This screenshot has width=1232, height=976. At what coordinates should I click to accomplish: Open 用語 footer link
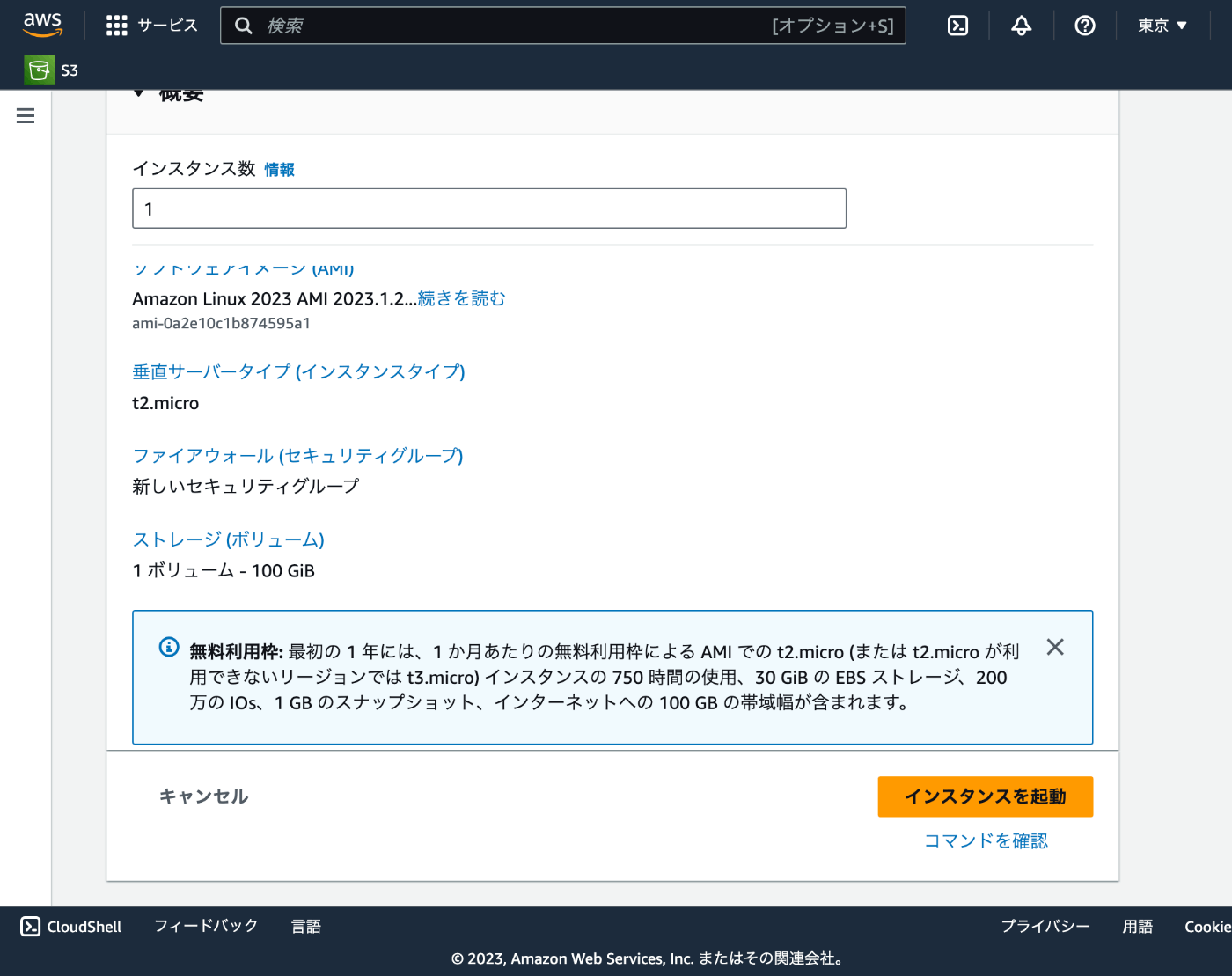click(1138, 926)
